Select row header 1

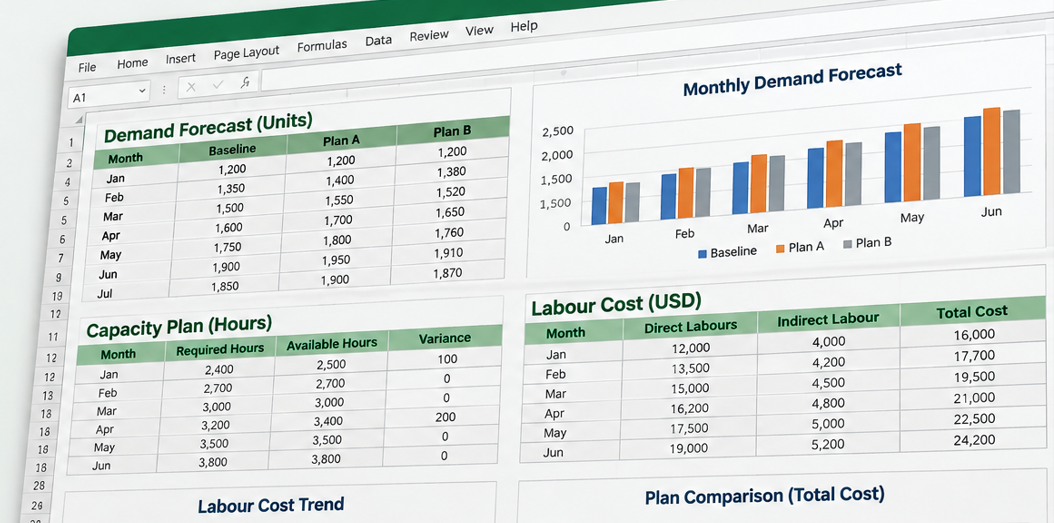tap(70, 143)
